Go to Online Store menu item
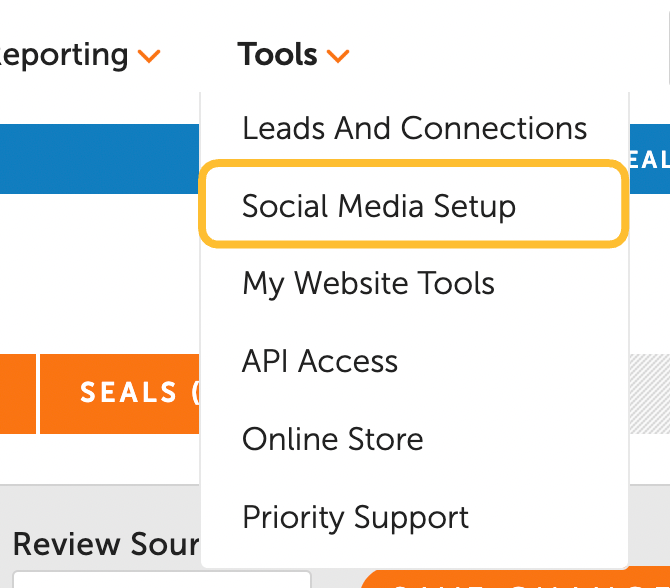 pos(332,439)
